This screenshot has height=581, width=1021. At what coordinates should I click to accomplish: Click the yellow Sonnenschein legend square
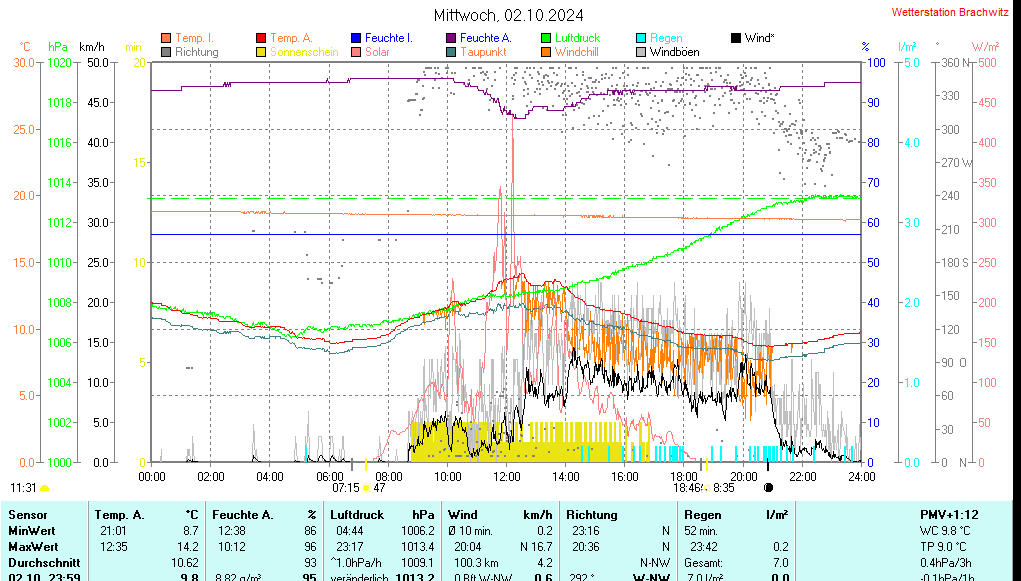click(x=261, y=52)
